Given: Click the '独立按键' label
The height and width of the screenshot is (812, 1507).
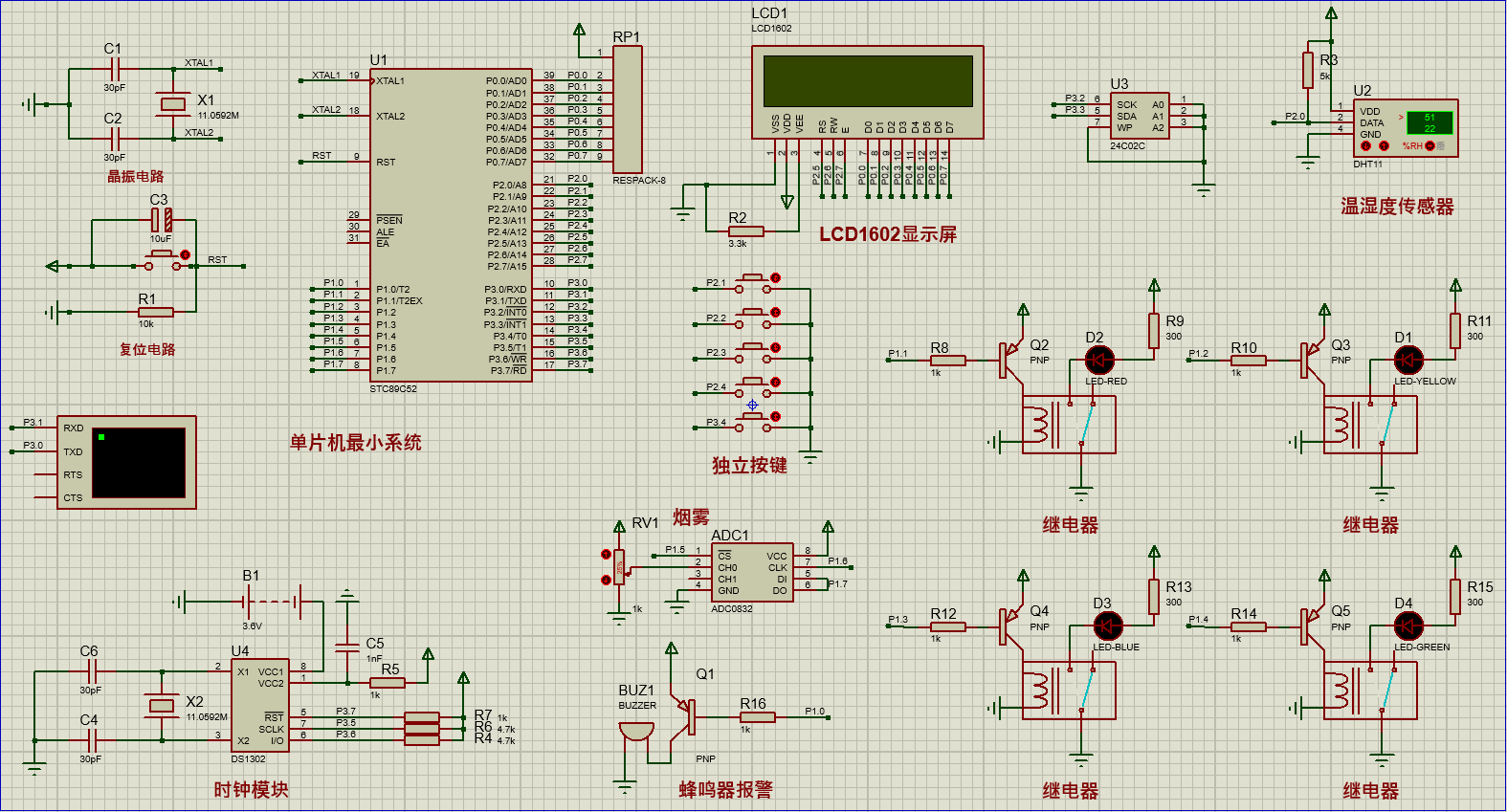Looking at the screenshot, I should point(749,465).
